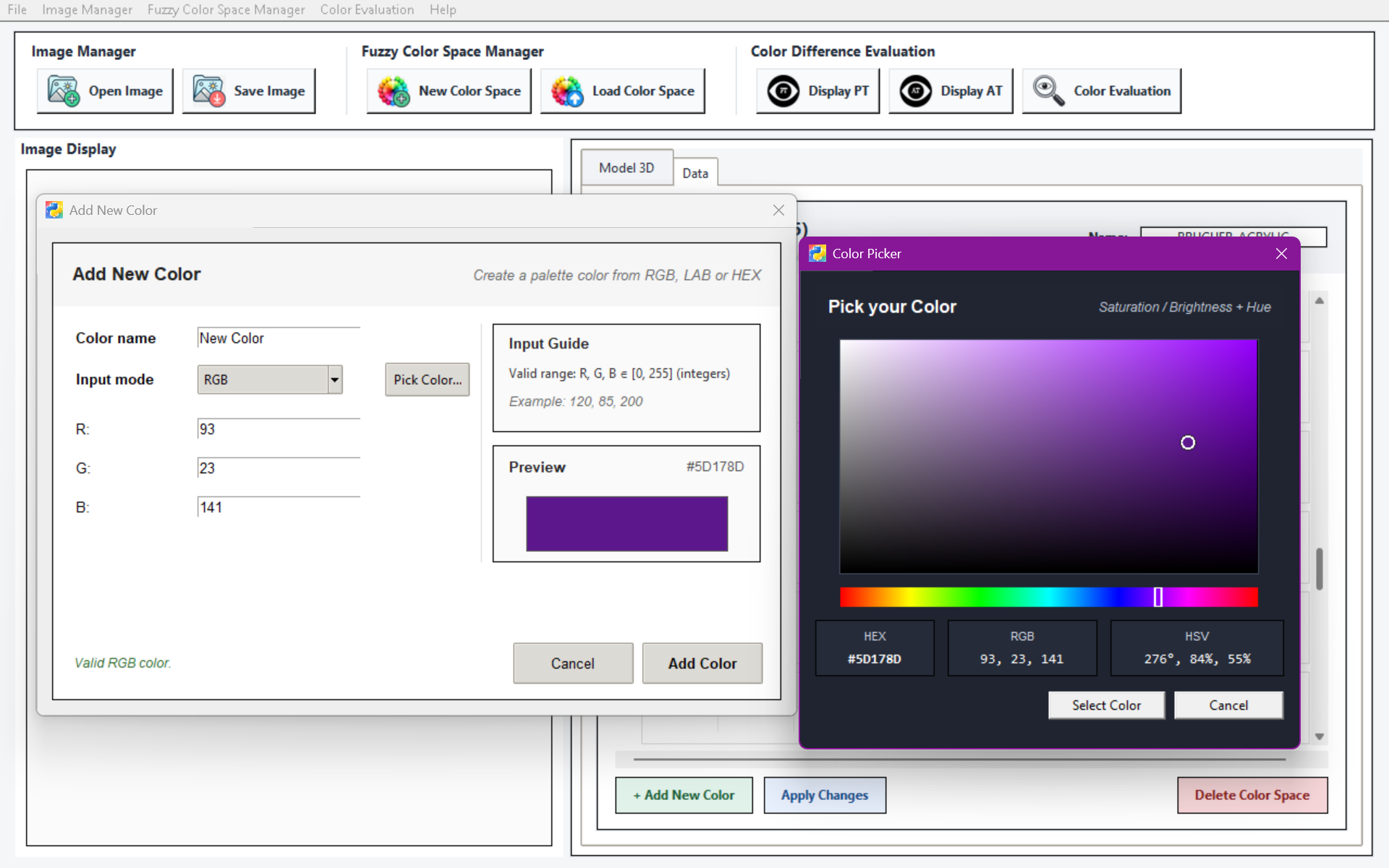Click the Load Color Space icon
Viewport: 1389px width, 868px height.
click(567, 91)
